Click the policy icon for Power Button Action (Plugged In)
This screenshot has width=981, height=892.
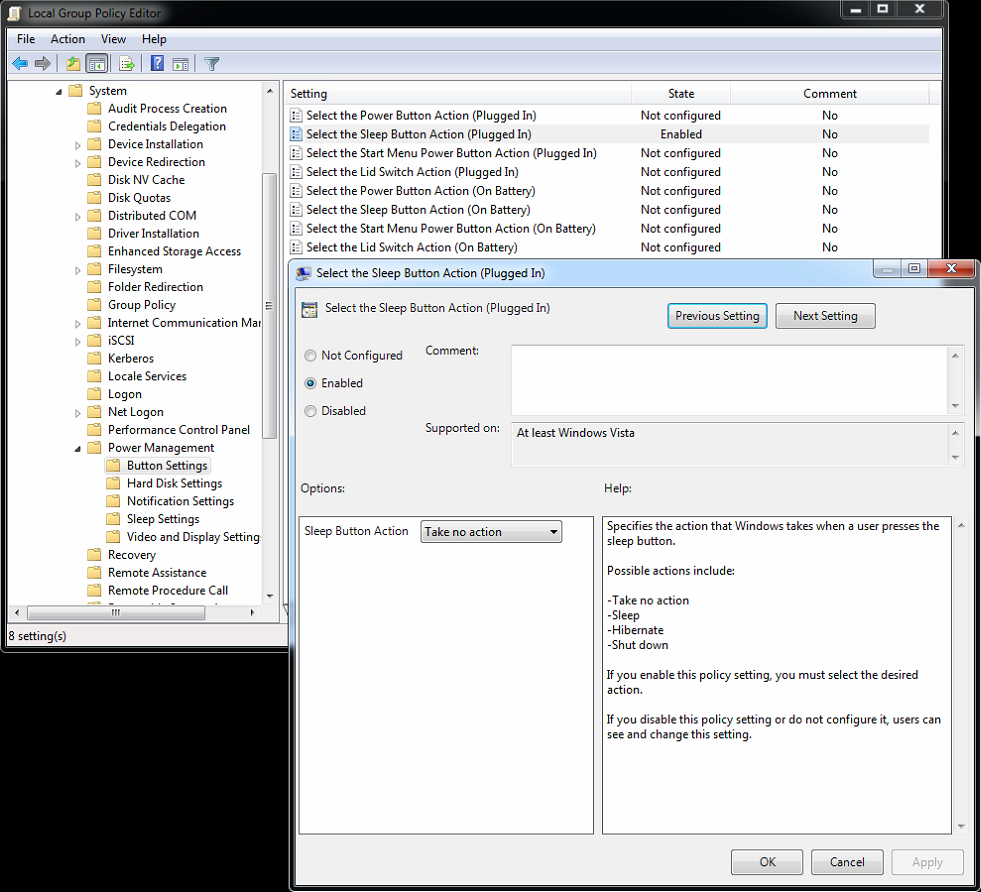click(296, 116)
